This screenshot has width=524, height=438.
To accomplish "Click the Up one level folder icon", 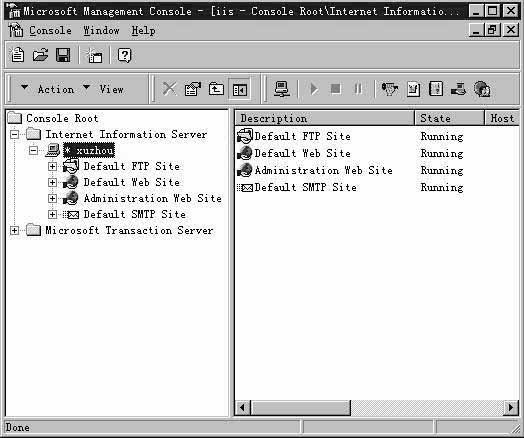I will click(216, 89).
